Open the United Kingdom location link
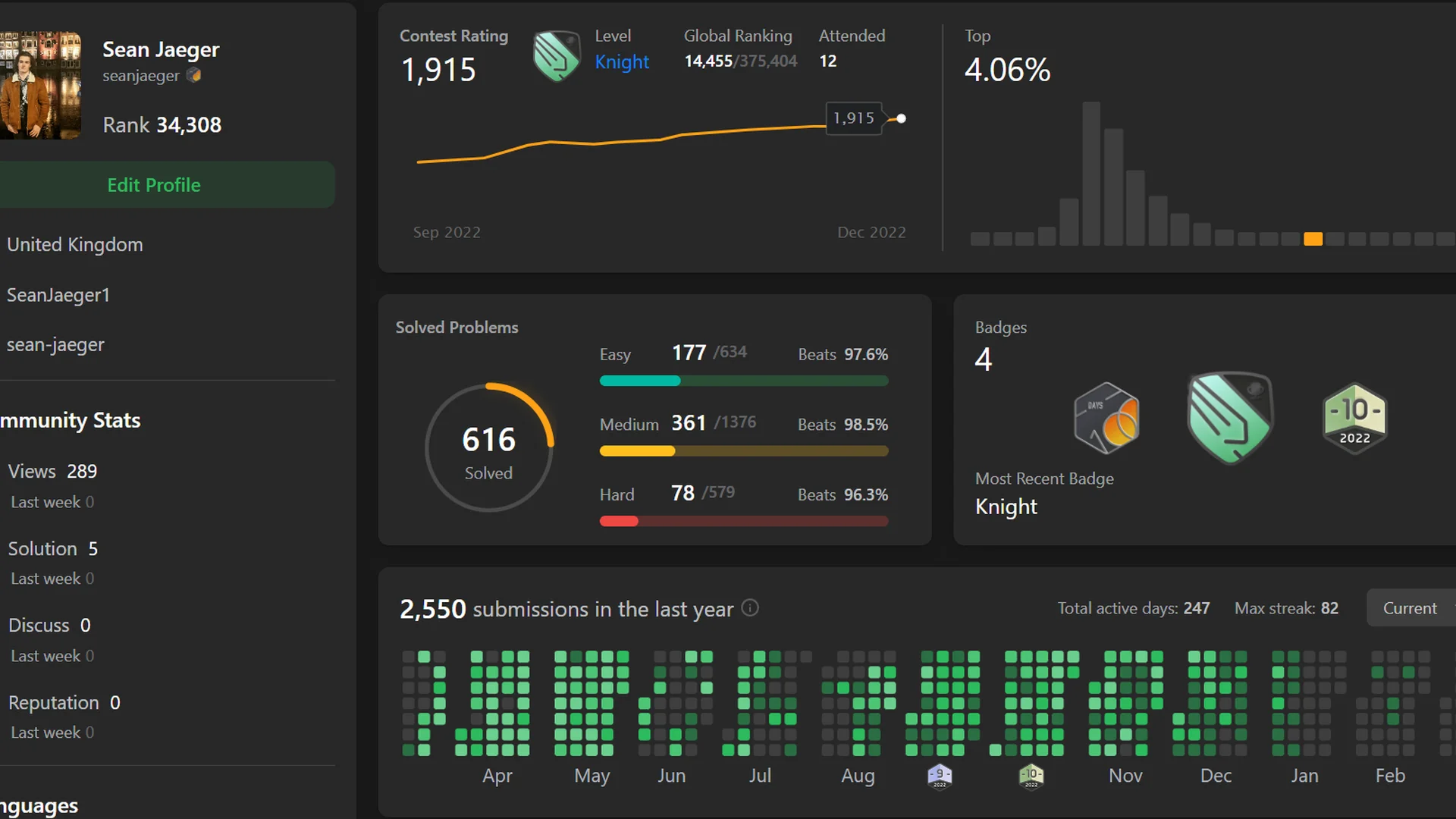The height and width of the screenshot is (819, 1456). click(74, 244)
